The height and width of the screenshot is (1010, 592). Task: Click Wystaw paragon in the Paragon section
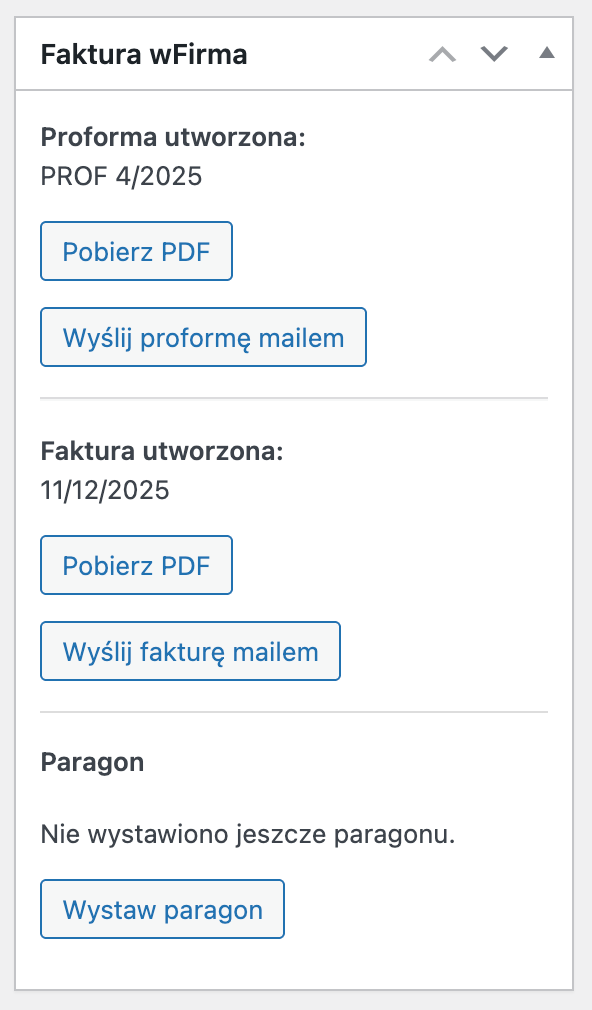pos(162,909)
